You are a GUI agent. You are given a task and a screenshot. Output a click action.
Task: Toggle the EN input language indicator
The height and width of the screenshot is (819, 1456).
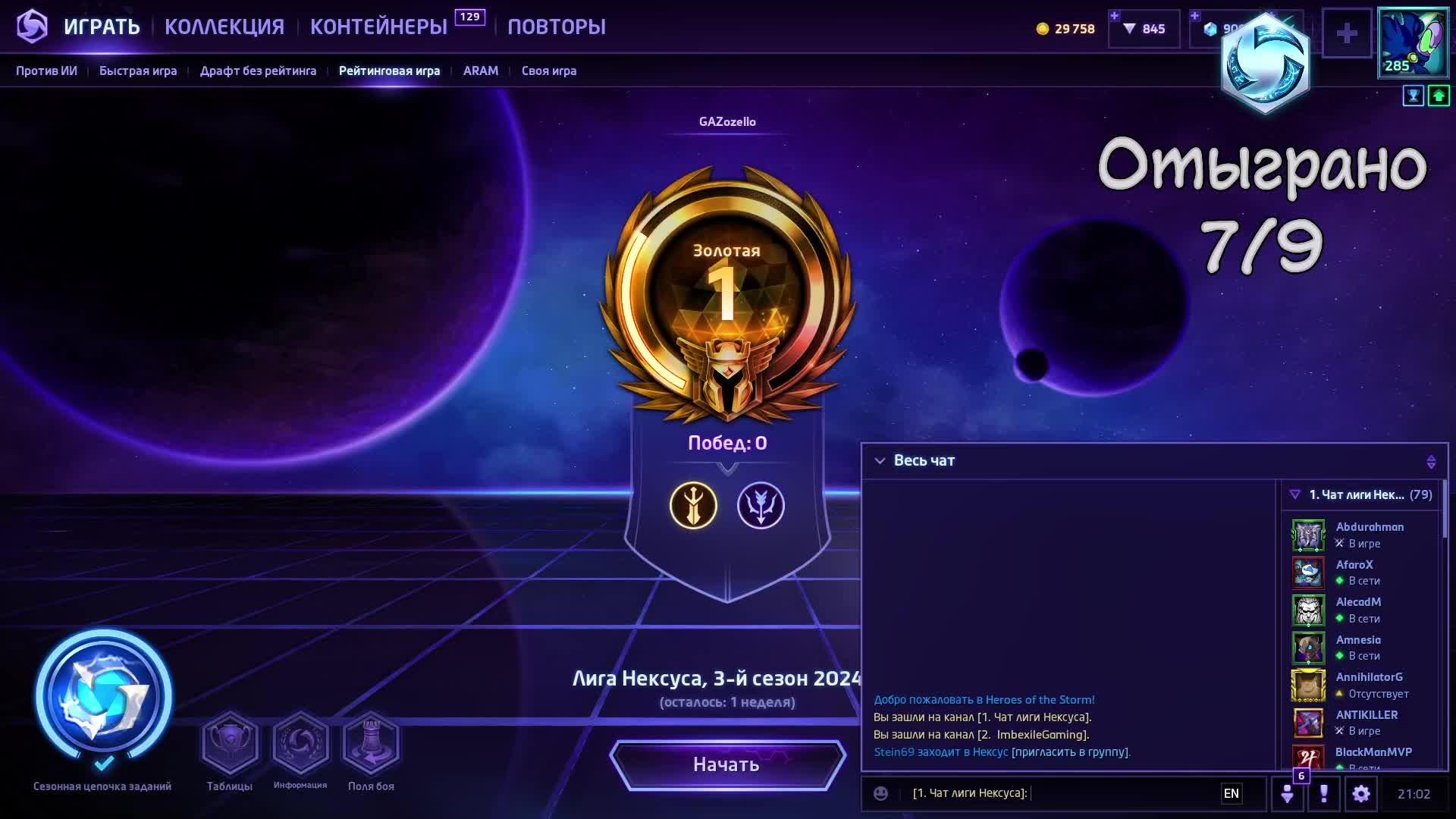(1232, 793)
